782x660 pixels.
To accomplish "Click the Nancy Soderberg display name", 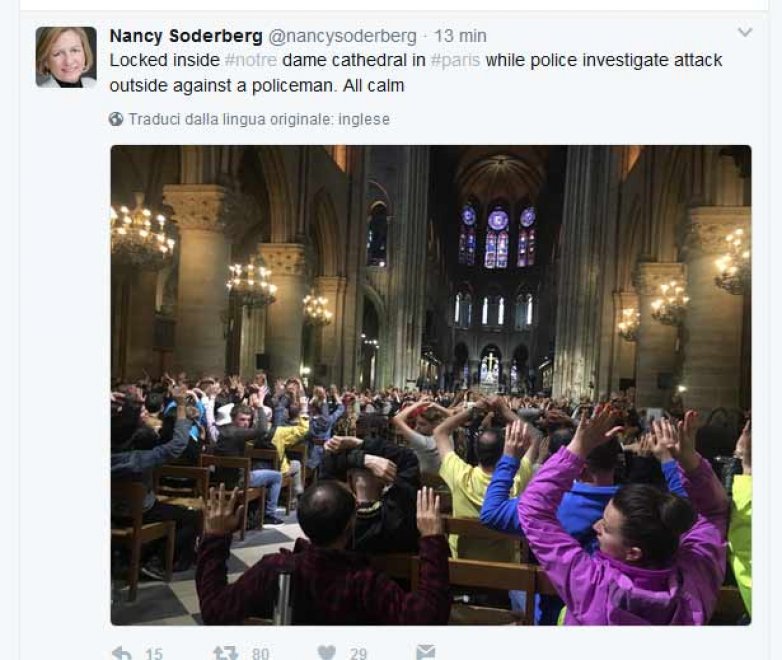I will click(x=186, y=36).
